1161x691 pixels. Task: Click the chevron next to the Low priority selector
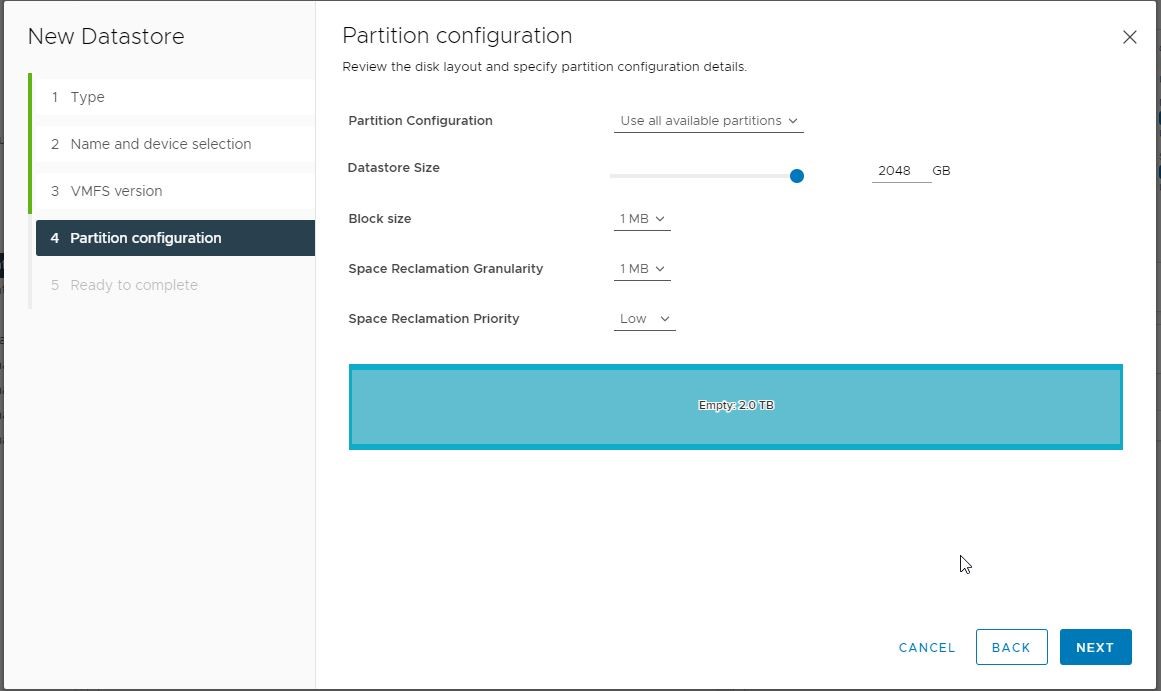pyautogui.click(x=665, y=318)
